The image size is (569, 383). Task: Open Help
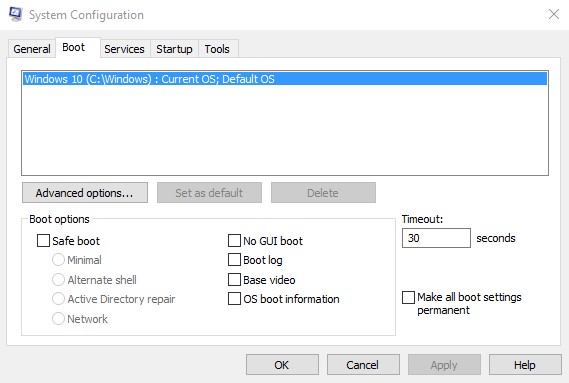525,364
